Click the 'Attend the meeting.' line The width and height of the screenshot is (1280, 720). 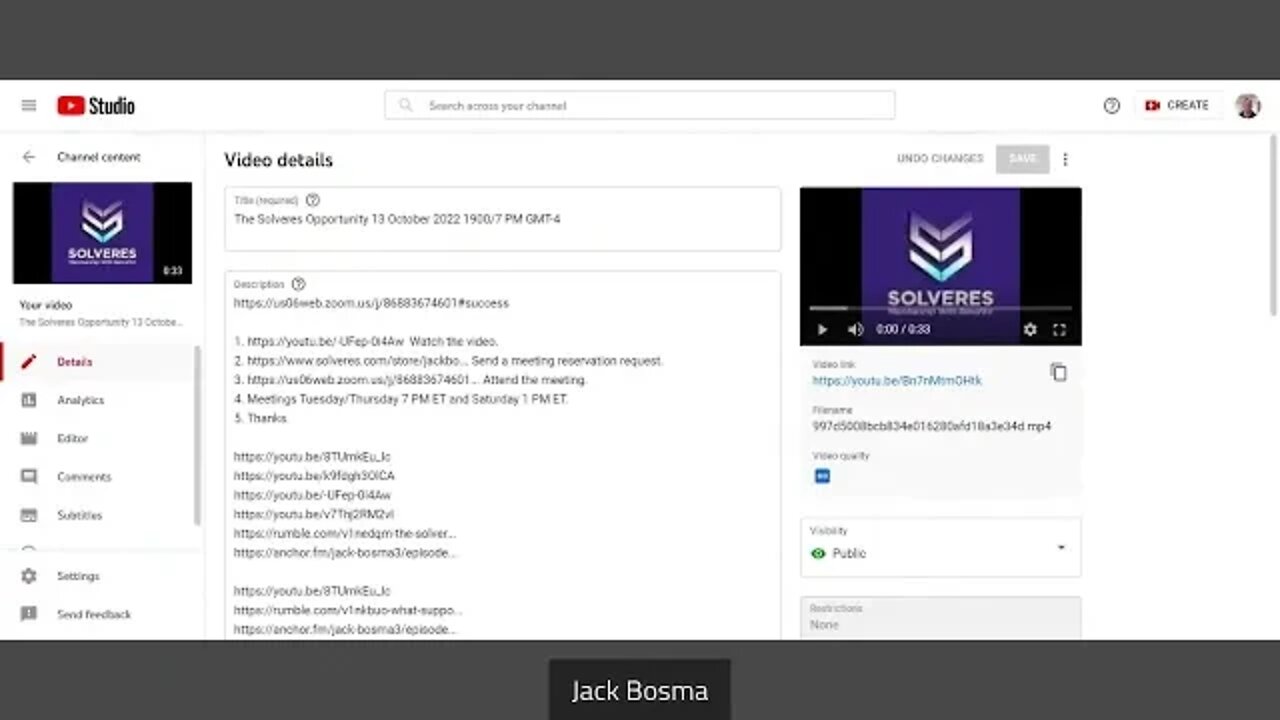click(410, 380)
